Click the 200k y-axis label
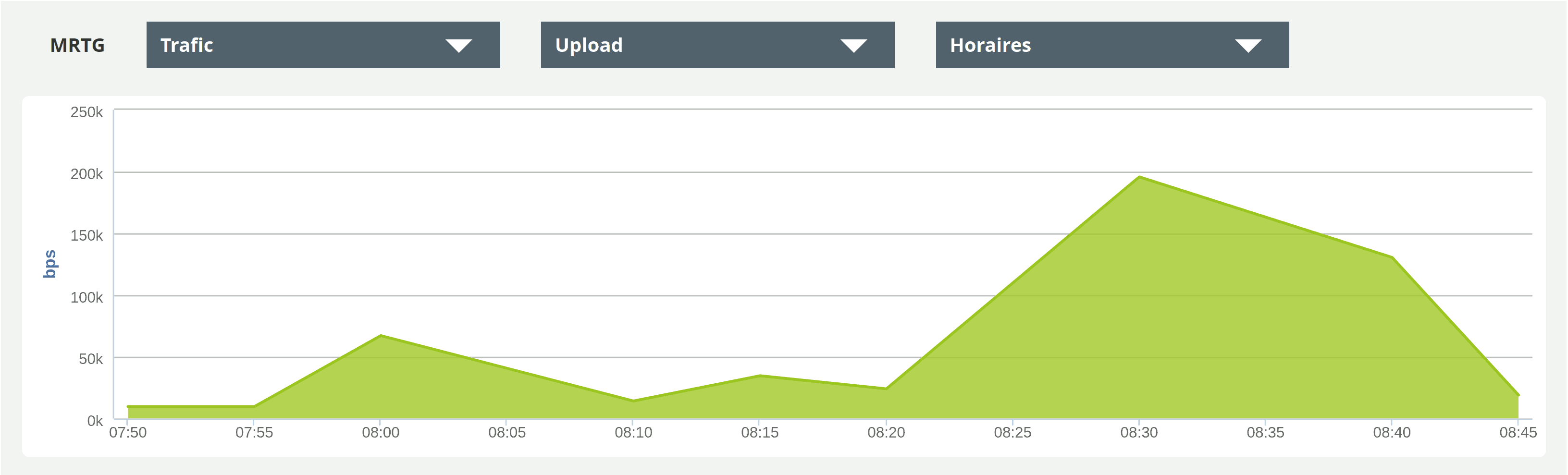The height and width of the screenshot is (475, 1568). (86, 174)
